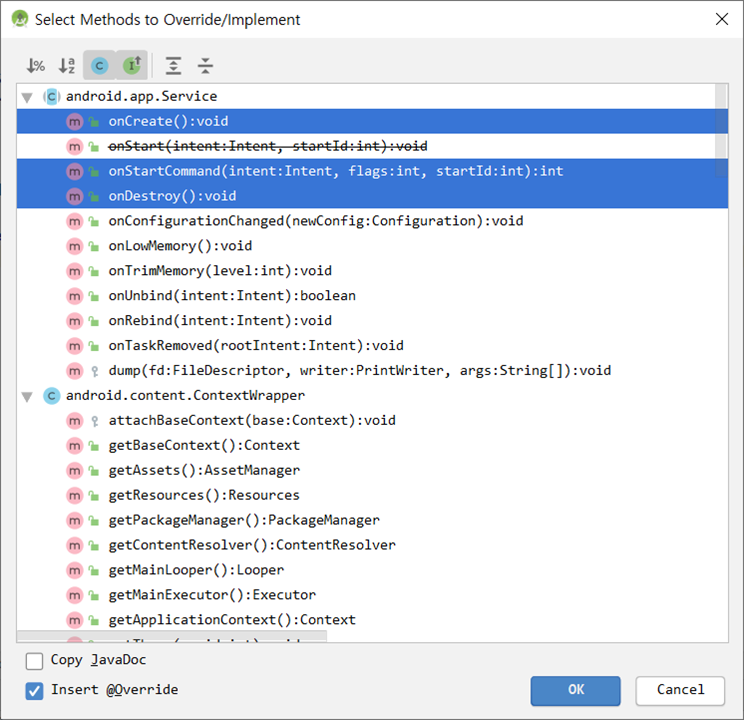
Task: Collapse the android.content.ContextWrapper node
Action: 27,396
